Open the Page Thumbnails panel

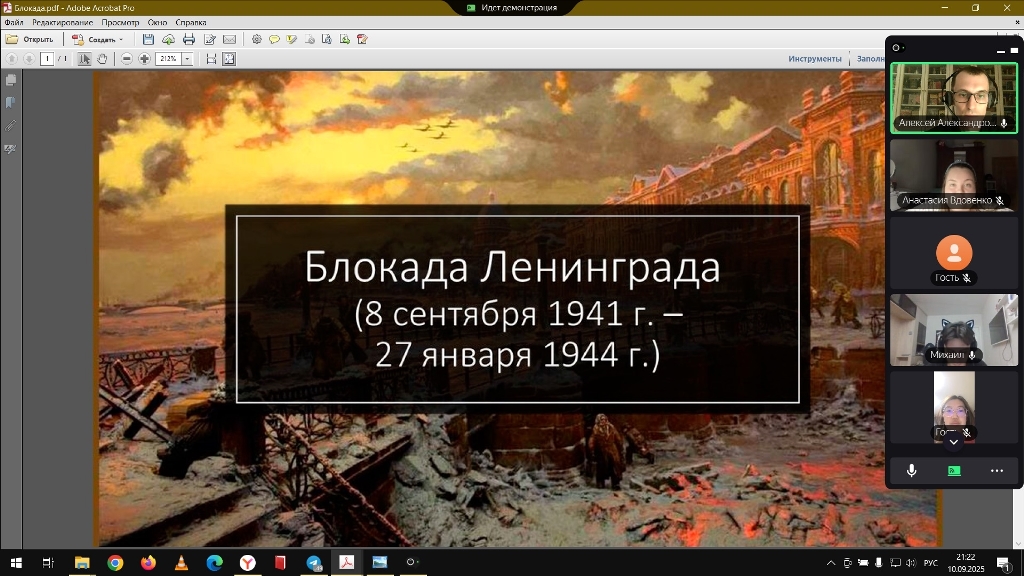click(x=11, y=80)
